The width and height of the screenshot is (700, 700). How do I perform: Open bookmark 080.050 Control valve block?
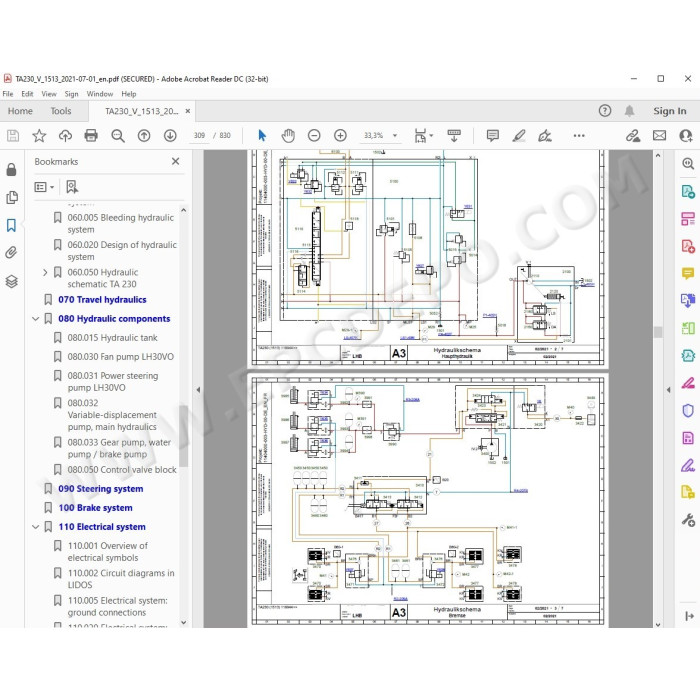click(x=122, y=470)
